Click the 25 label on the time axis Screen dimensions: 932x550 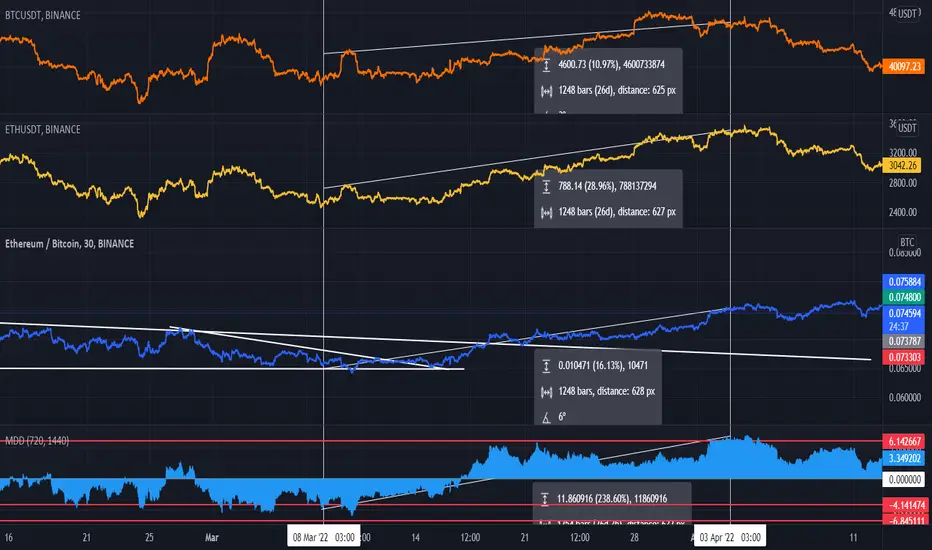pos(149,538)
